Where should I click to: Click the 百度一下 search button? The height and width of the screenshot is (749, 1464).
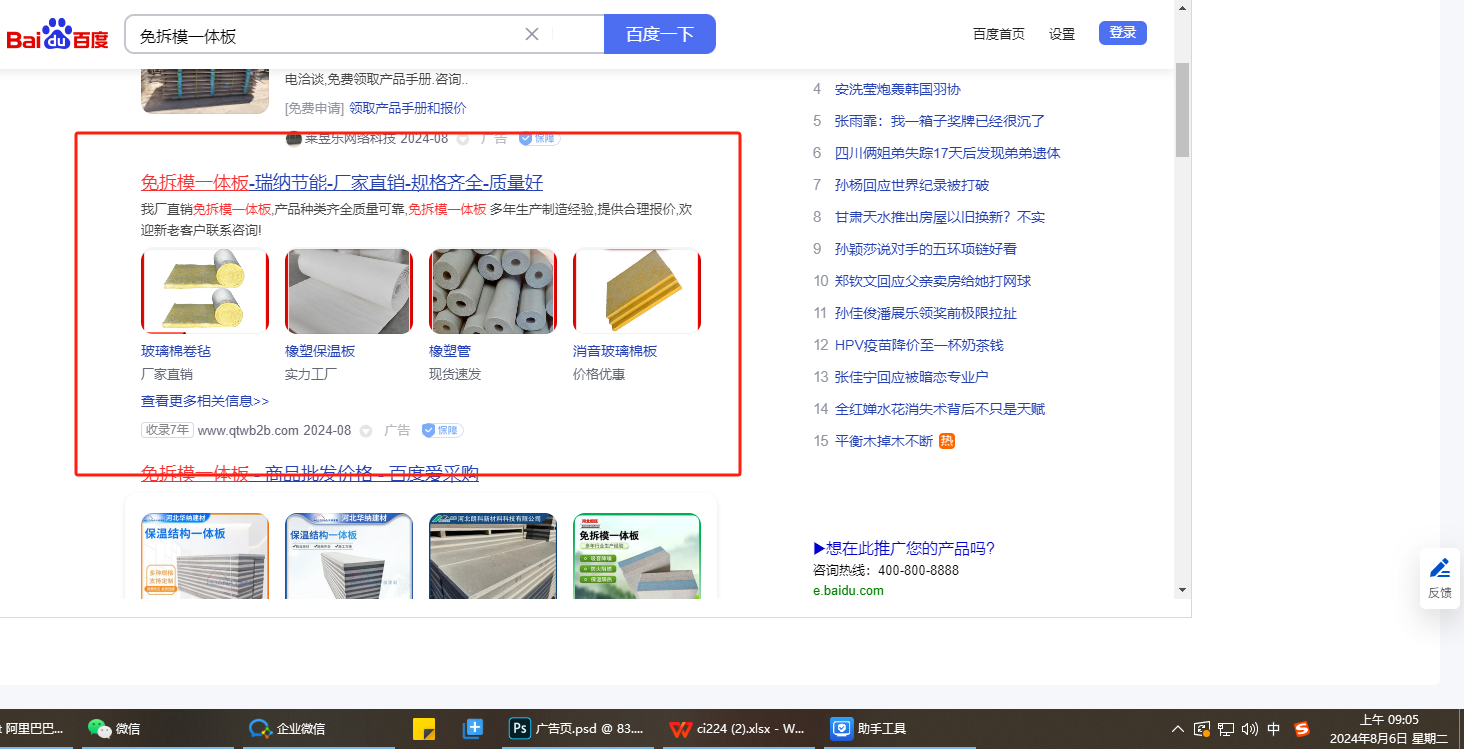point(660,34)
